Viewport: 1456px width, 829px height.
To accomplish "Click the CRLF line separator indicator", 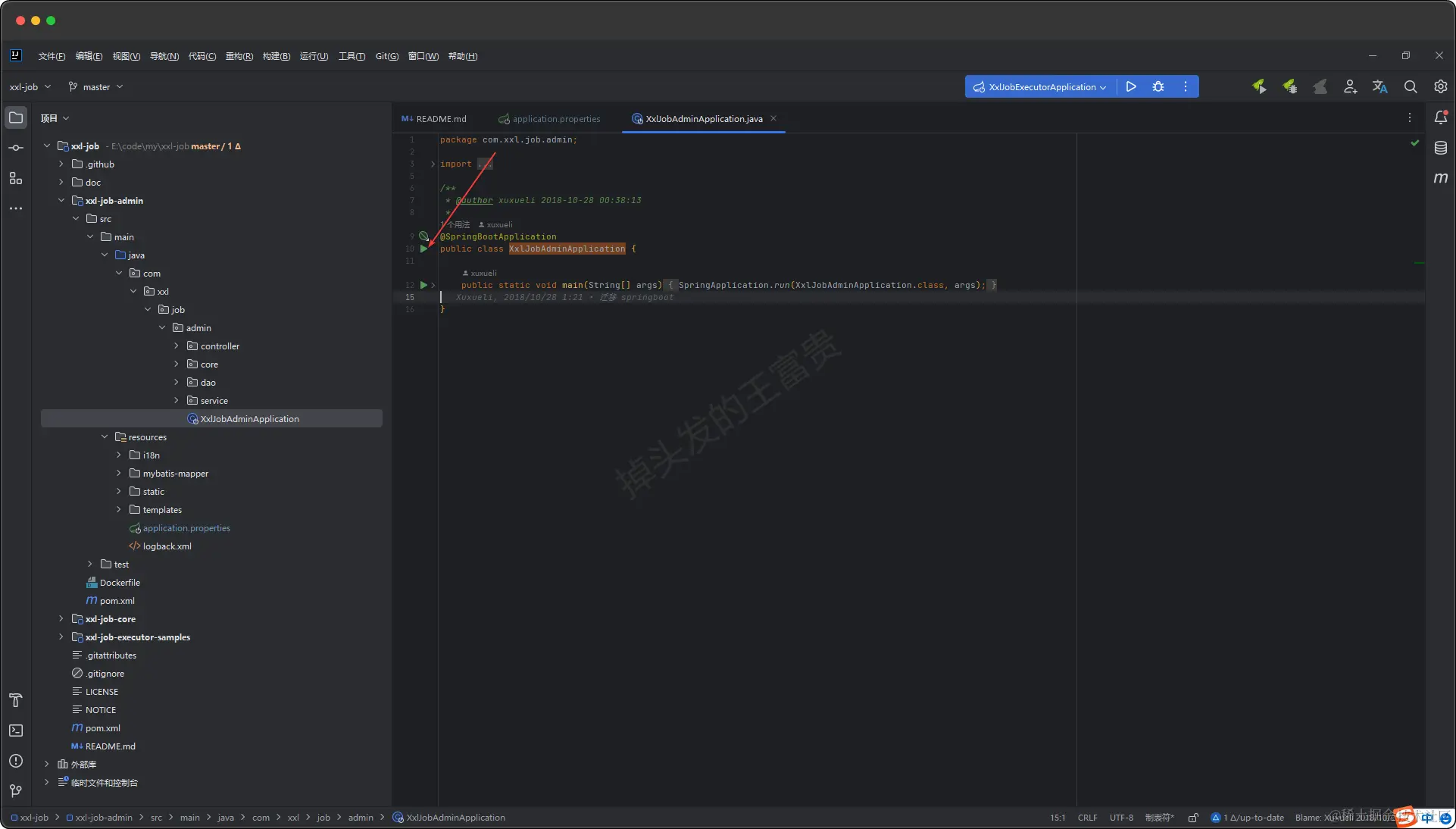I will click(1087, 818).
